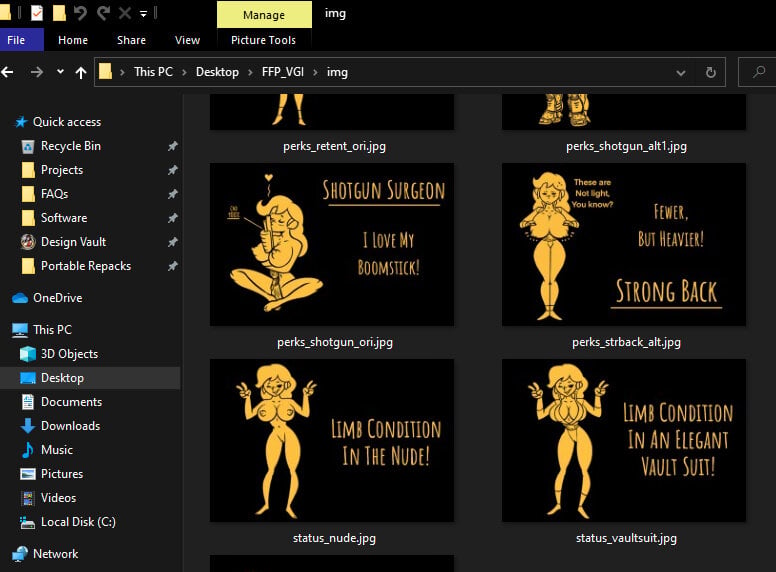This screenshot has height=572, width=776.
Task: Select This PC in navigation pane
Action: tap(52, 330)
